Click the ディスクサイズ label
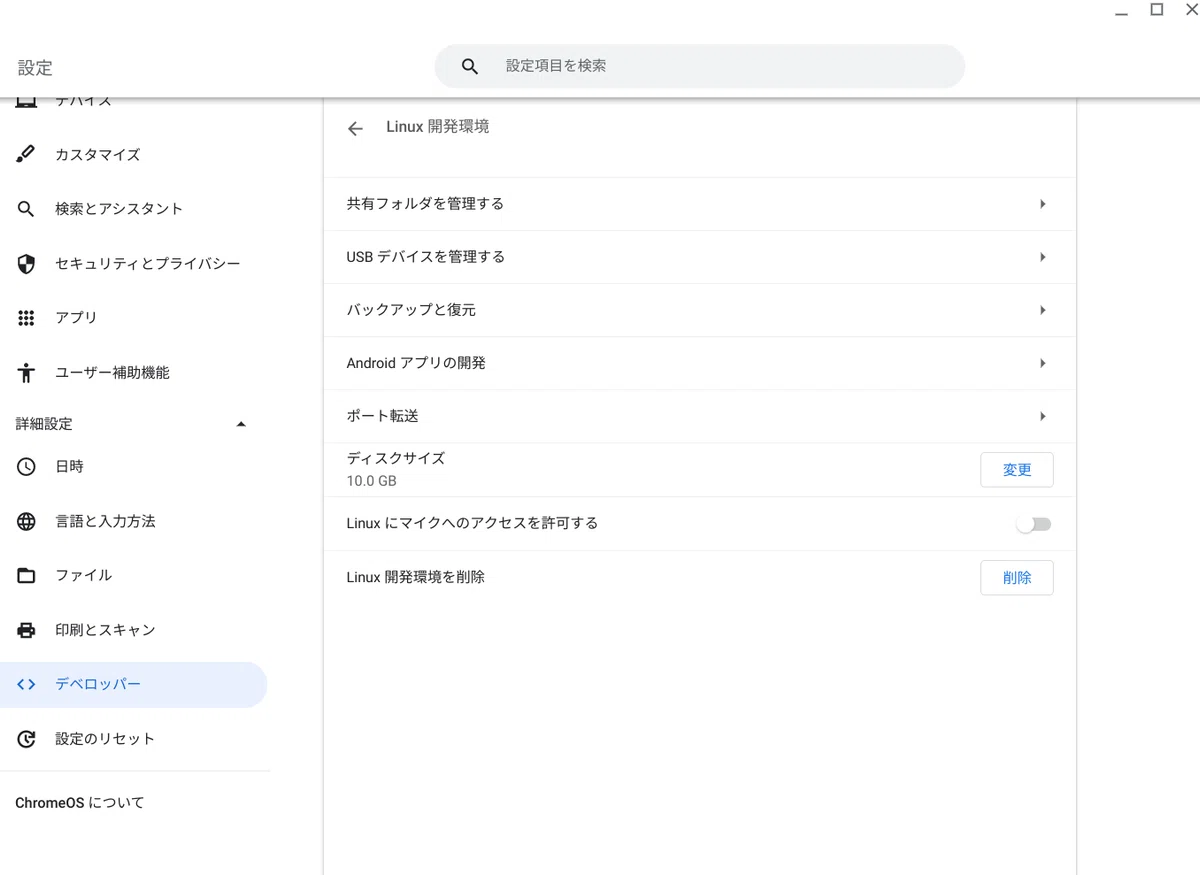Image resolution: width=1200 pixels, height=875 pixels. [396, 458]
